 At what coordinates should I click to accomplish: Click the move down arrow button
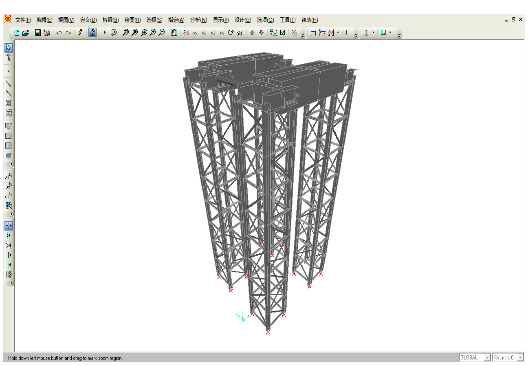coord(261,33)
